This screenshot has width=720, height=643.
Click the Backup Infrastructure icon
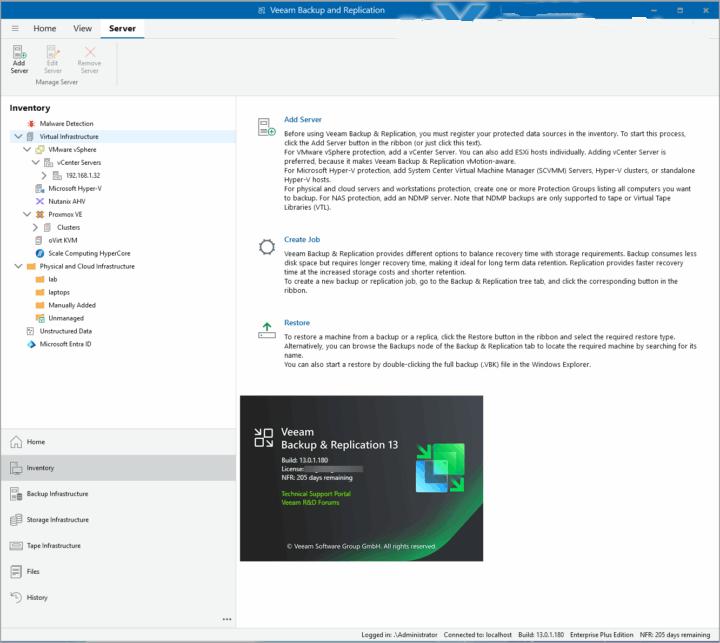[16, 494]
